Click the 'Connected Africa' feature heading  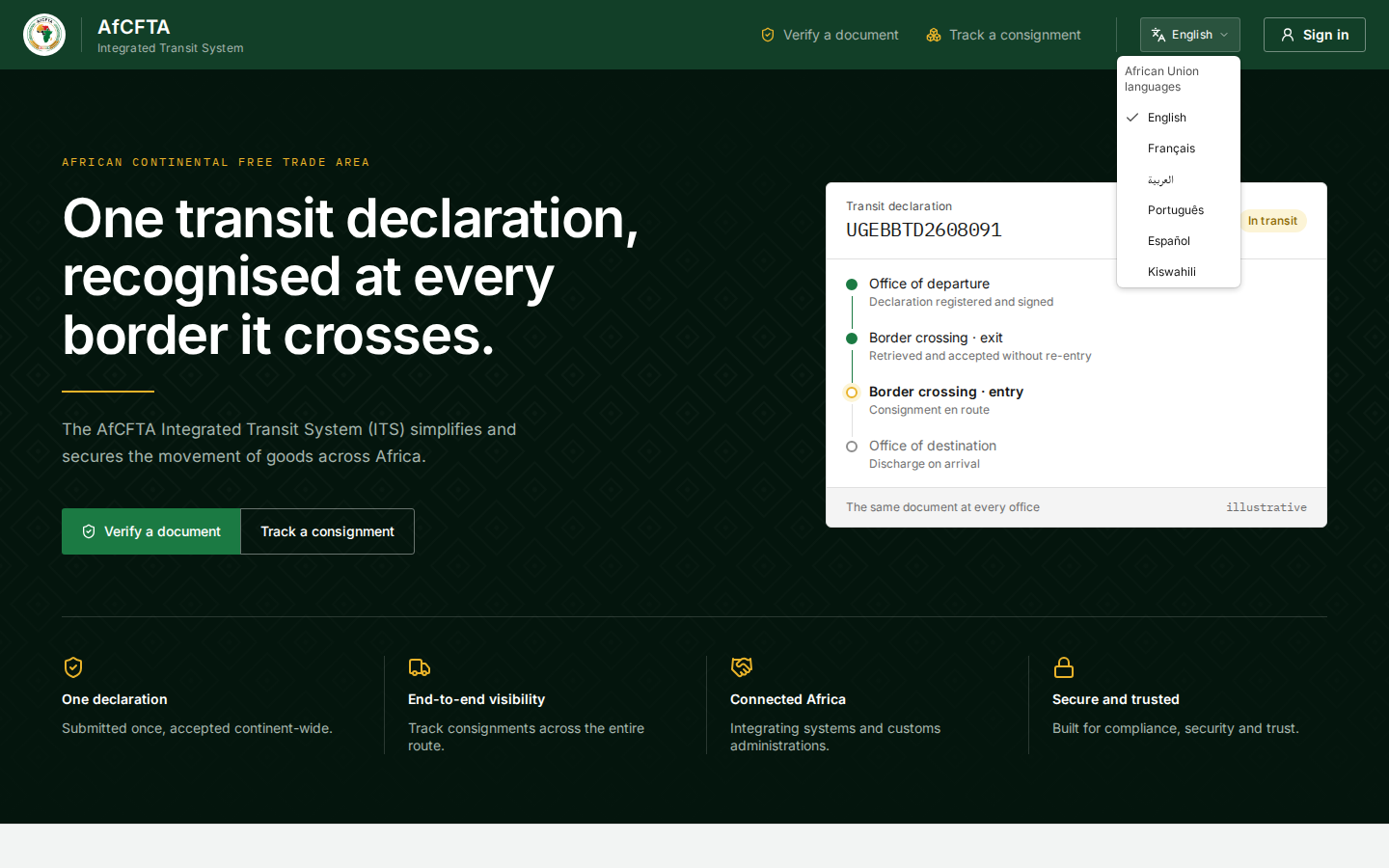(x=788, y=699)
